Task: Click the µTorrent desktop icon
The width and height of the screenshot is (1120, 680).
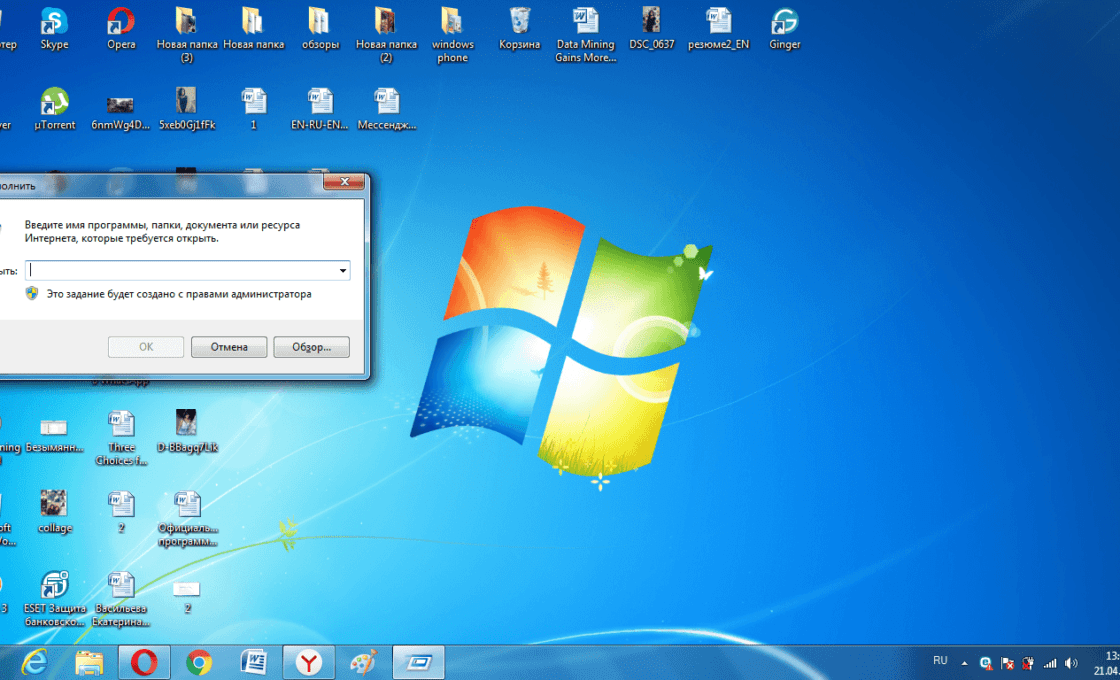Action: click(x=54, y=103)
